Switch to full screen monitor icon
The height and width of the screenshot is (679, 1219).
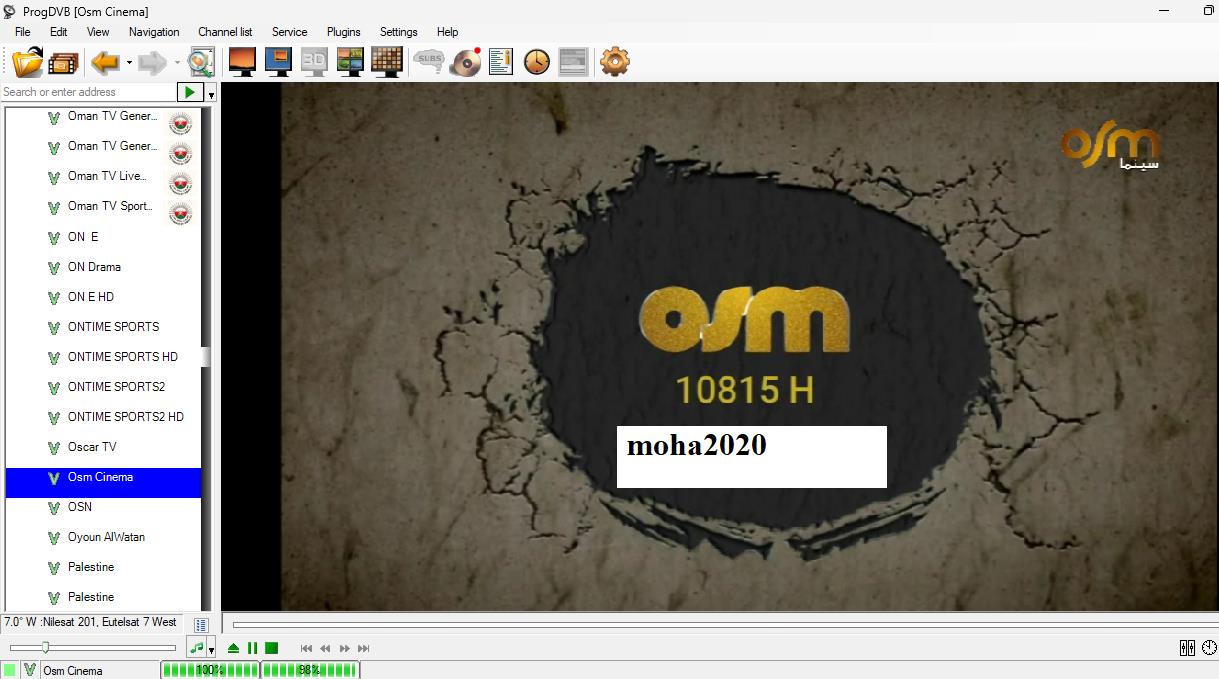click(242, 62)
